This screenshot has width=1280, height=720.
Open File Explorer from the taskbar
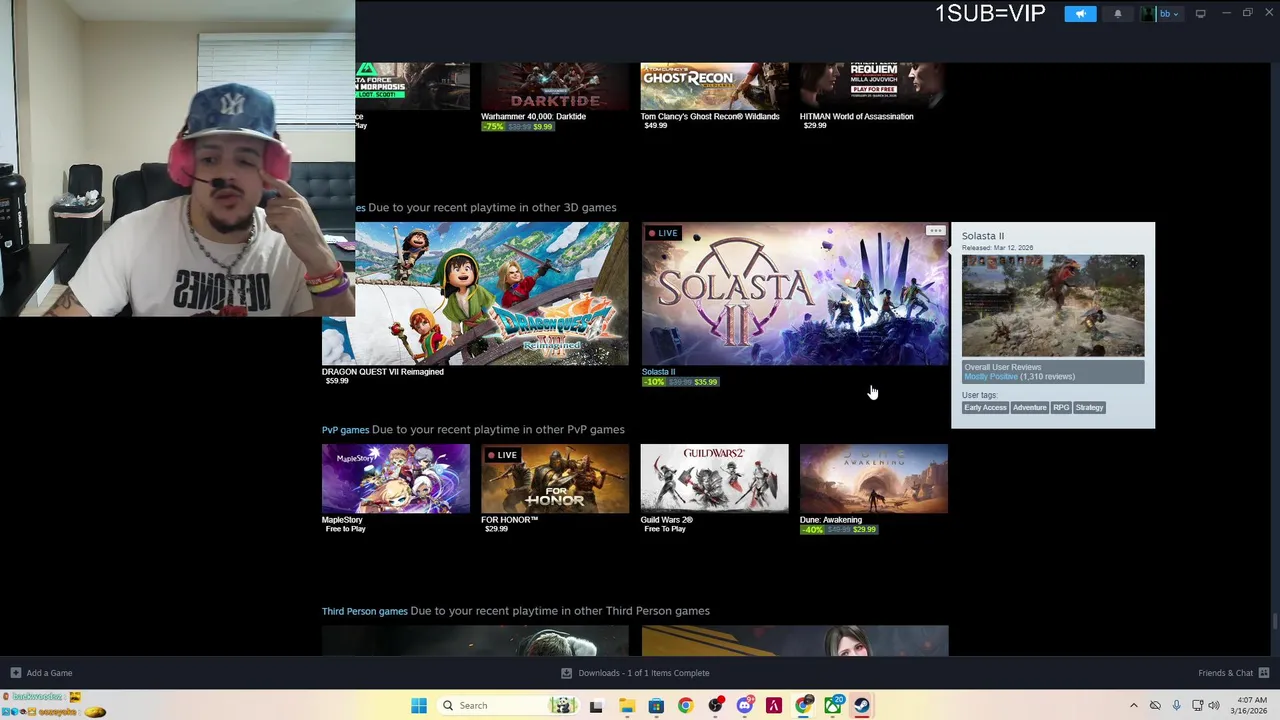point(626,706)
